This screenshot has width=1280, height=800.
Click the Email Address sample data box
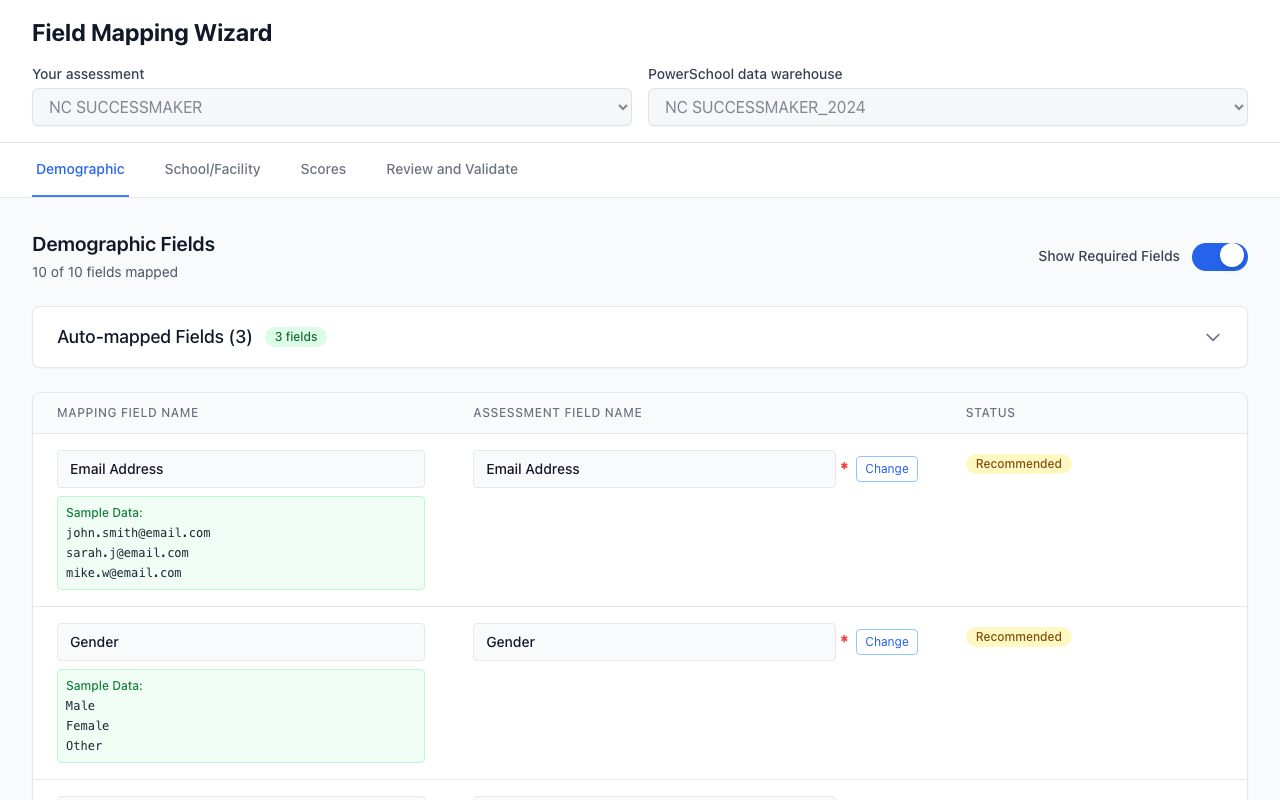tap(241, 543)
